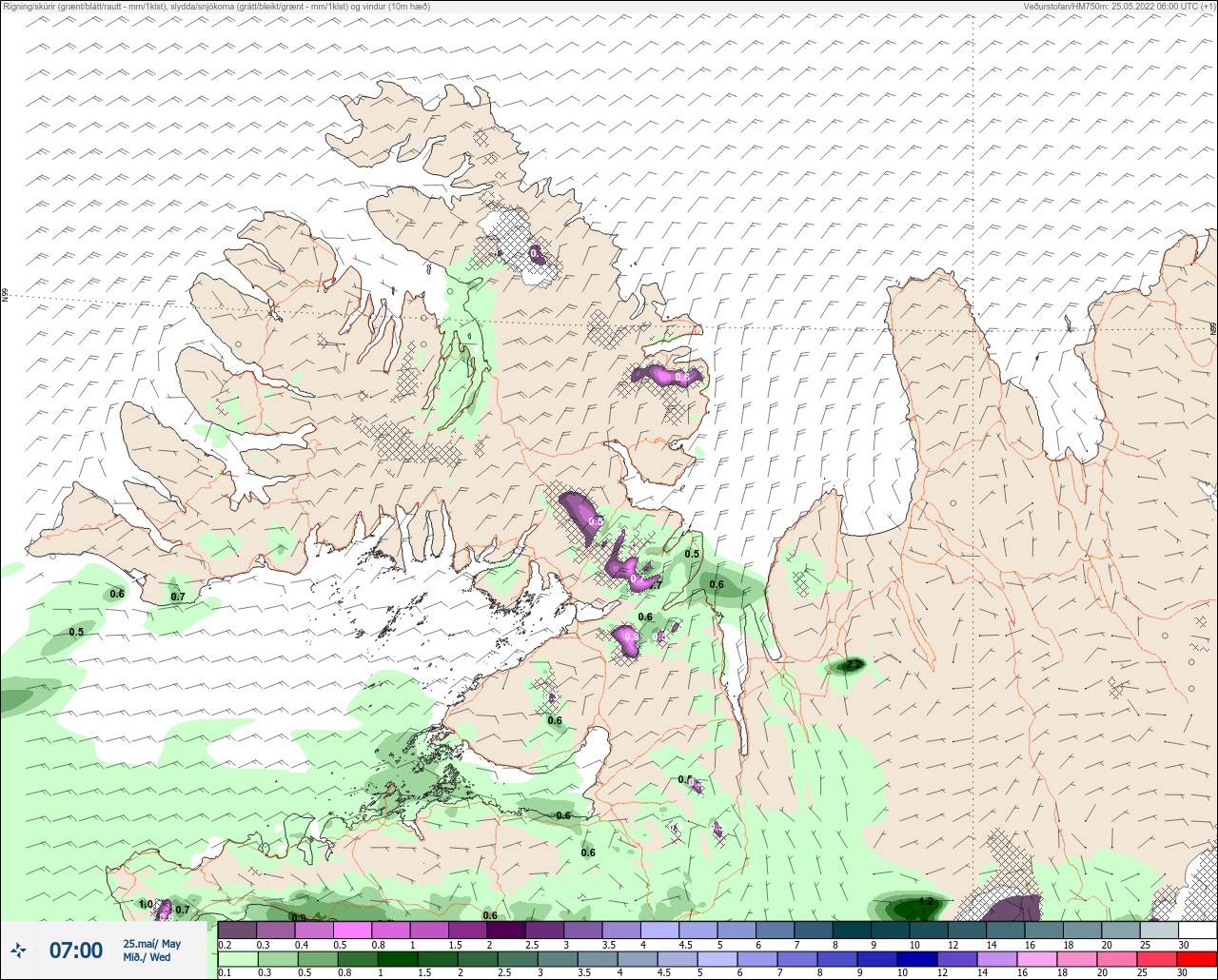Image resolution: width=1218 pixels, height=980 pixels.
Task: Click the Veðurstofan star logo beside 07:00
Action: (18, 950)
